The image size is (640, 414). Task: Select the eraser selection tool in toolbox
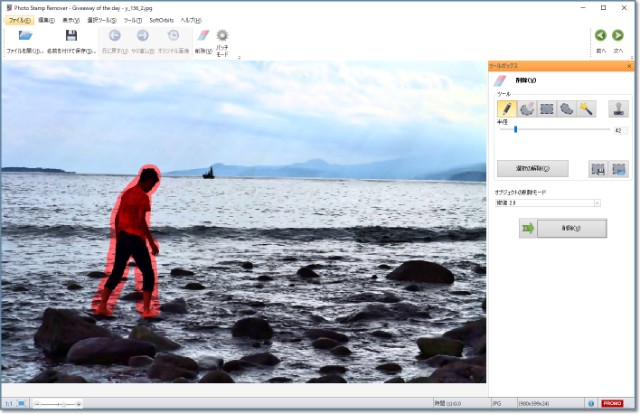(527, 109)
